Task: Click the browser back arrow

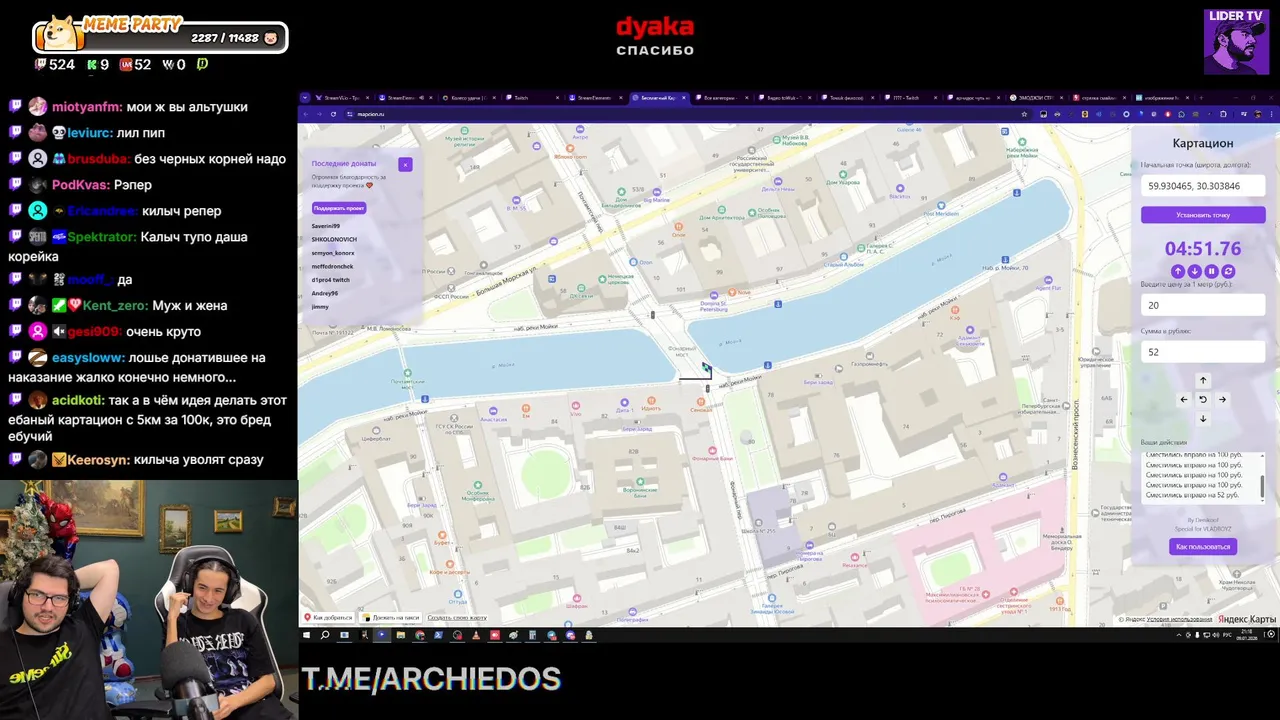Action: point(306,114)
